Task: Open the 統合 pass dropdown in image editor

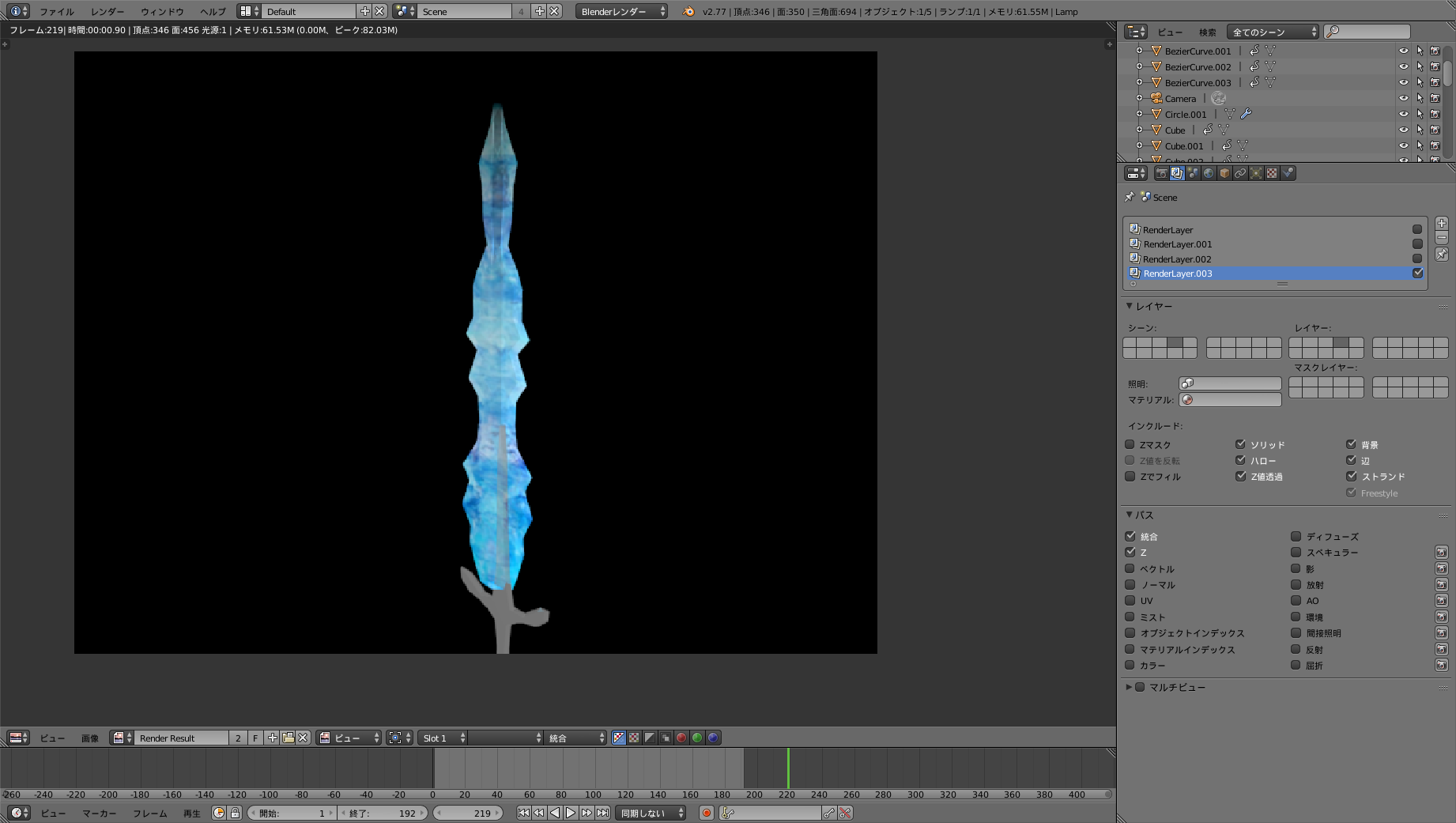Action: coord(575,738)
